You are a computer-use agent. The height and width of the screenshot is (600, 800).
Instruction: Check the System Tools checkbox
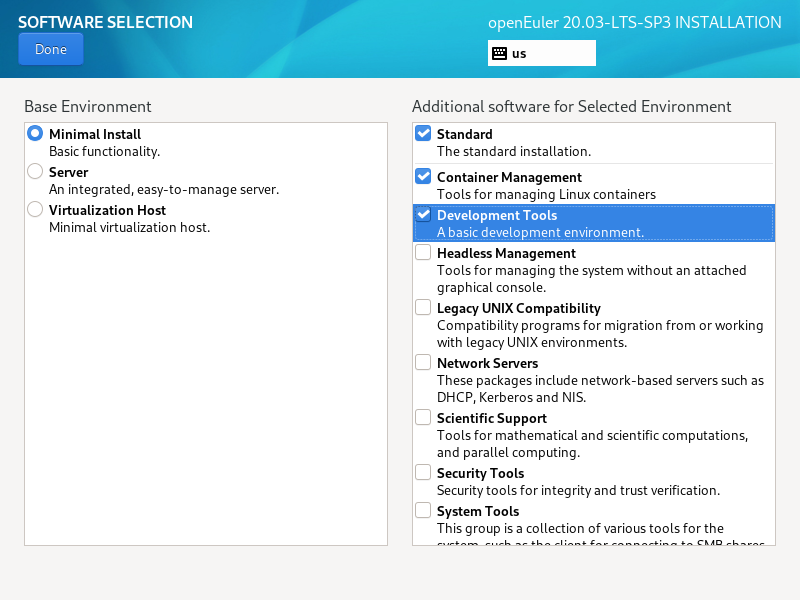423,510
